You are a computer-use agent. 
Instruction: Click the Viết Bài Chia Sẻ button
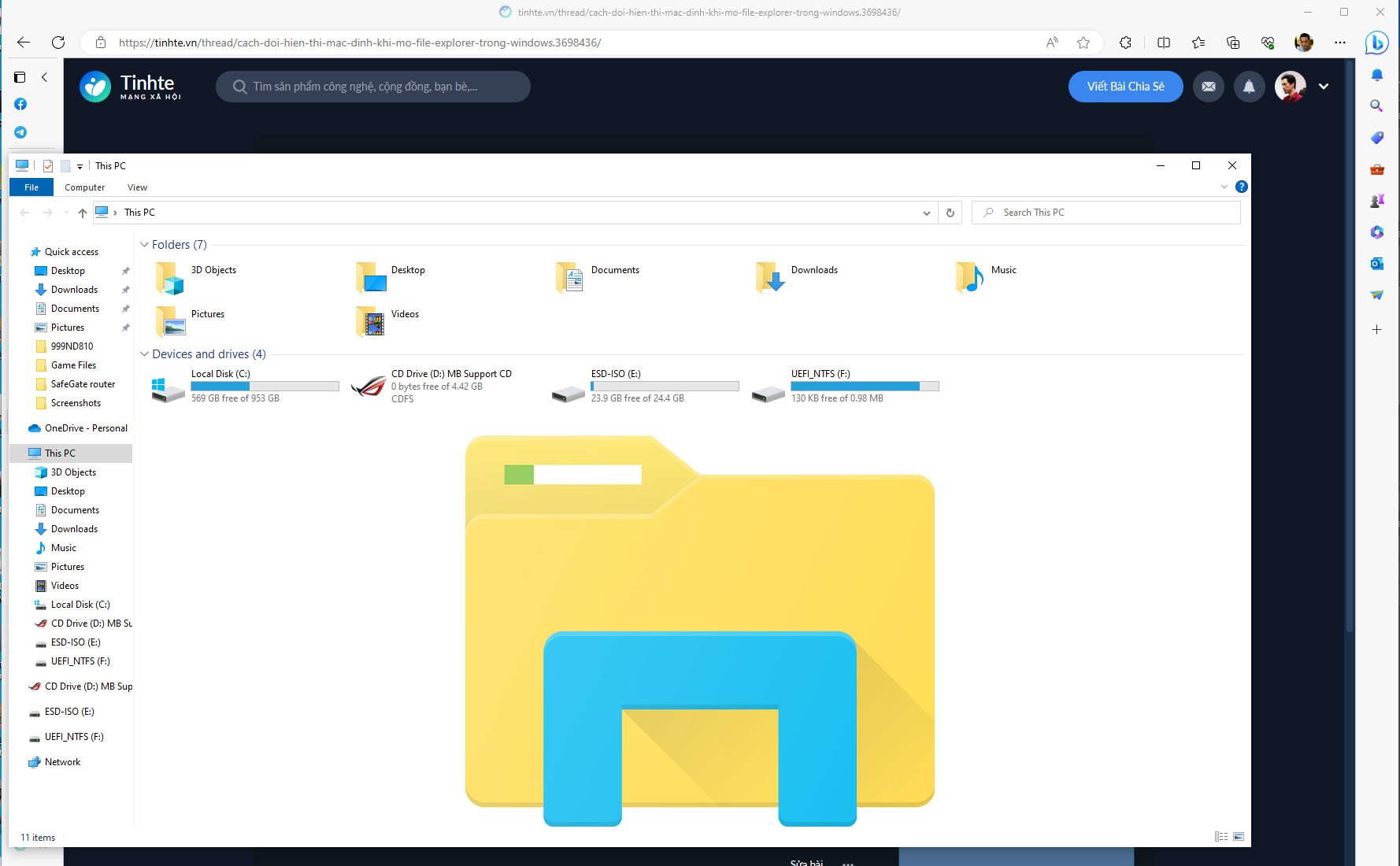pyautogui.click(x=1125, y=87)
